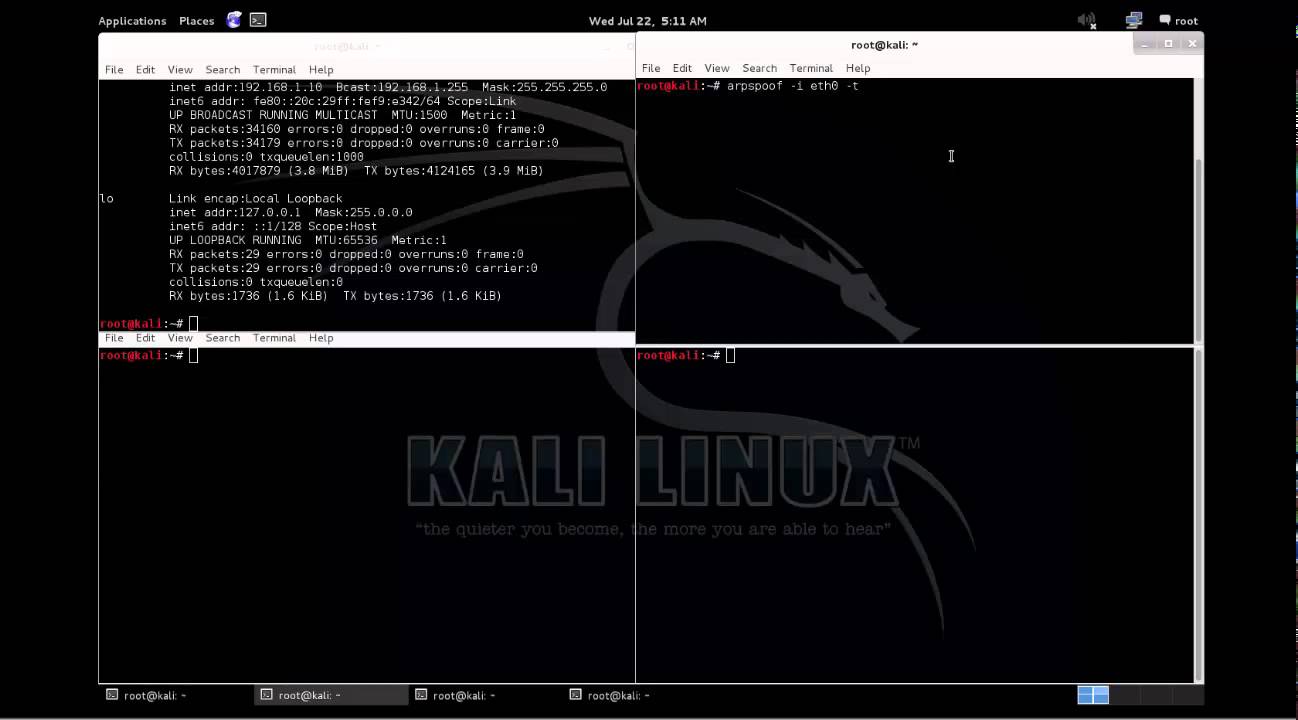This screenshot has width=1298, height=720.
Task: Open Help menu in the bottom-left terminal
Action: coord(321,338)
